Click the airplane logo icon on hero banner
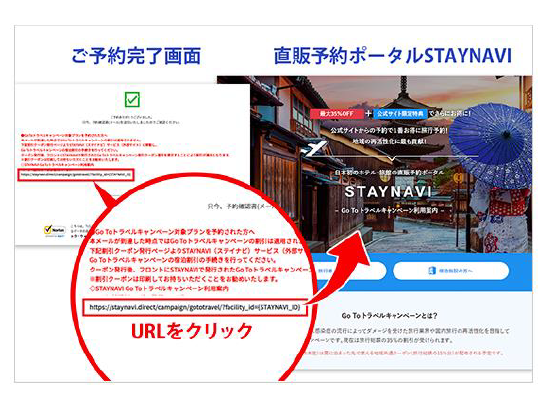This screenshot has width=556, height=398. (313, 148)
